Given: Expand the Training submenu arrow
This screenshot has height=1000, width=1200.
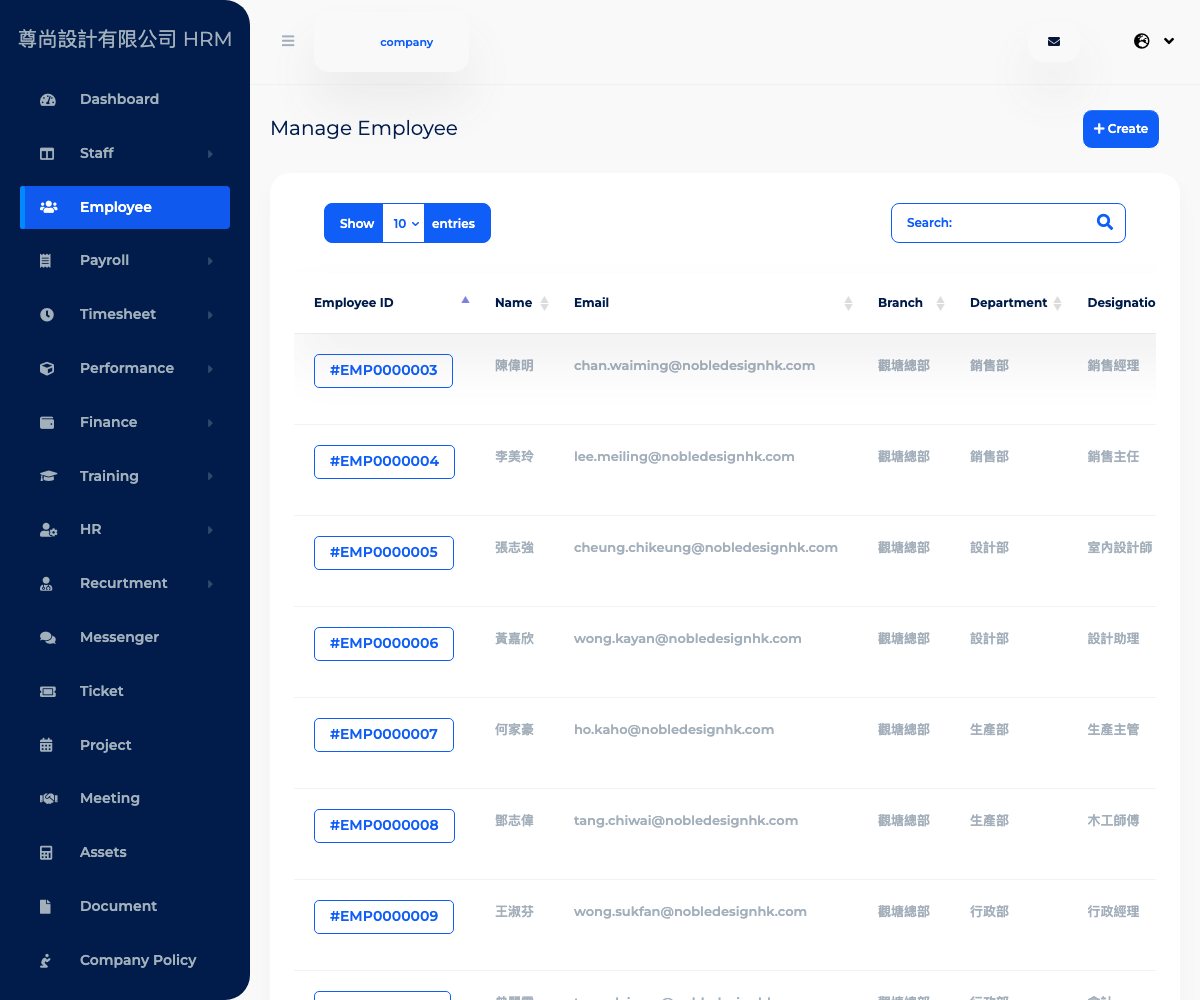Looking at the screenshot, I should [210, 477].
